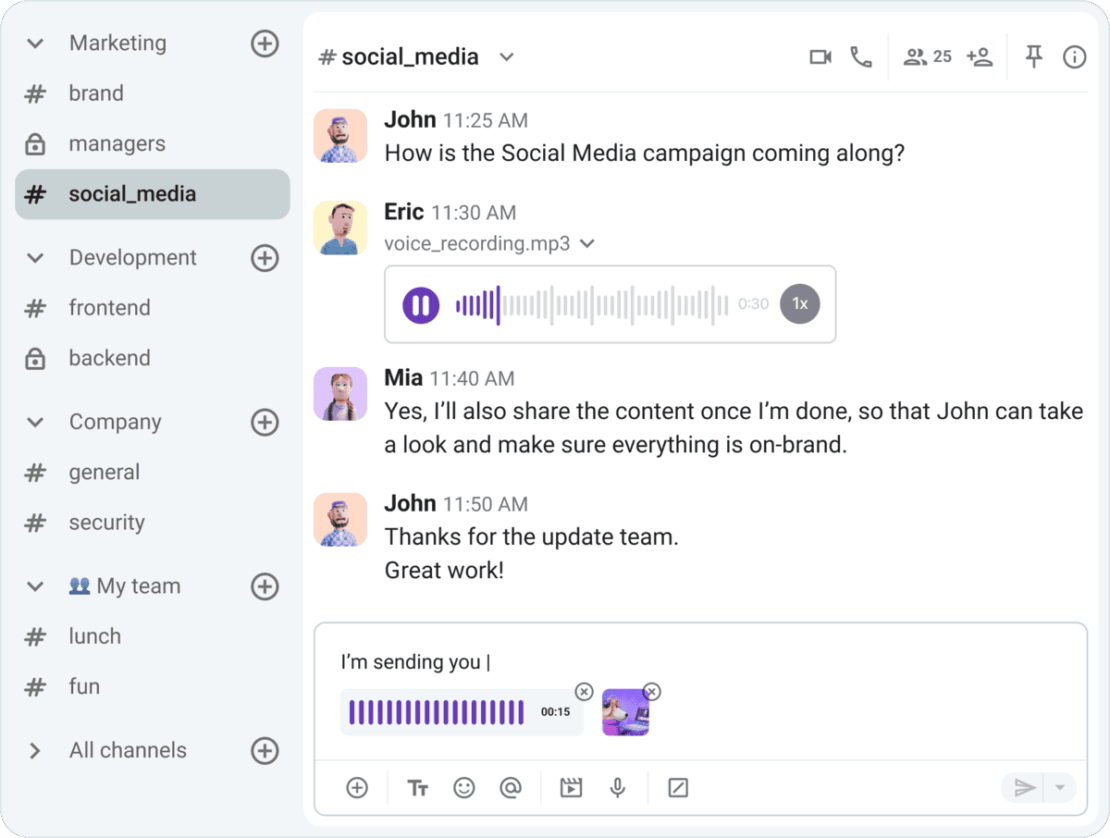Mention someone with the @ icon
Image resolution: width=1110 pixels, height=838 pixels.
pyautogui.click(x=512, y=787)
